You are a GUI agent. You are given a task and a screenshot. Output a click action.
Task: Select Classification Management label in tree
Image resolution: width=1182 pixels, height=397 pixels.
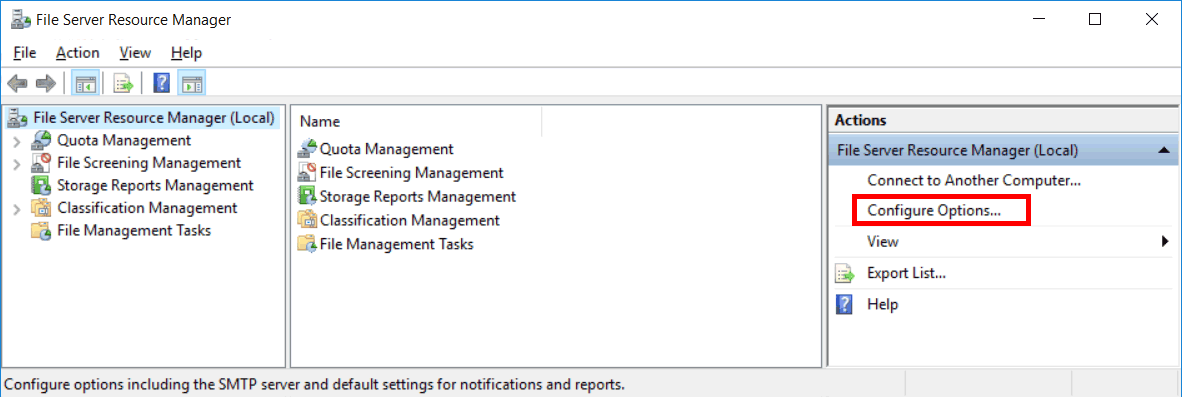[x=147, y=208]
